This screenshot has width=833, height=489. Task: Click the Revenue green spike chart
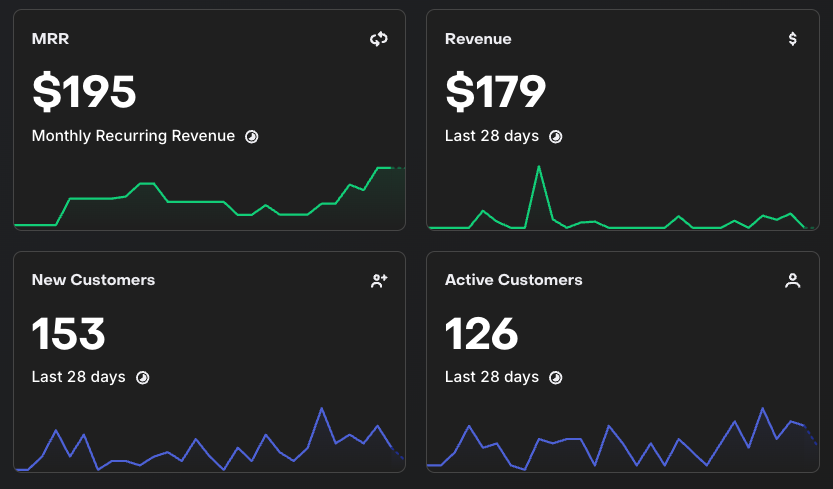pos(623,197)
